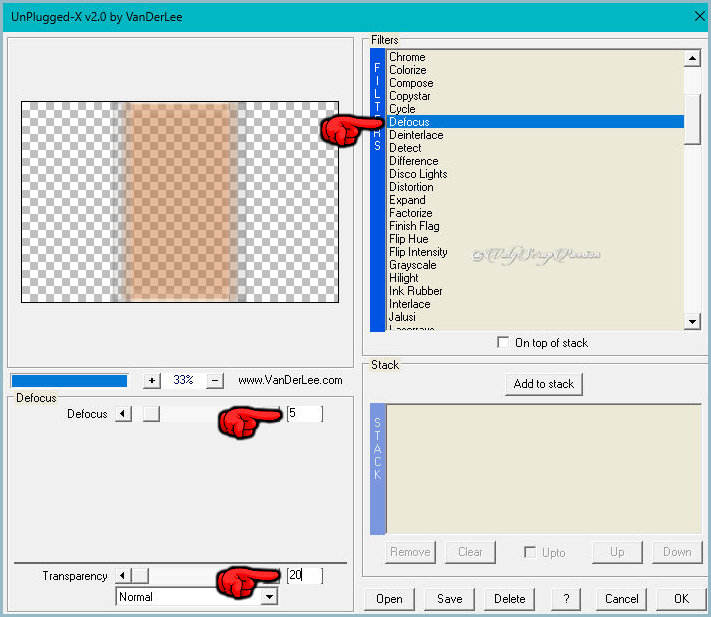Click the Up button
Viewport: 711px width, 617px height.
click(617, 552)
